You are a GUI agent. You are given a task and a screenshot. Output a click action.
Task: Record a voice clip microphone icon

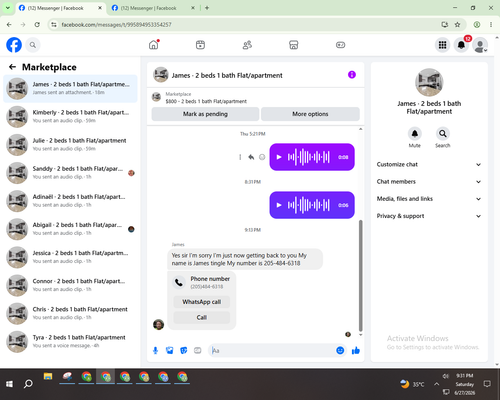155,350
